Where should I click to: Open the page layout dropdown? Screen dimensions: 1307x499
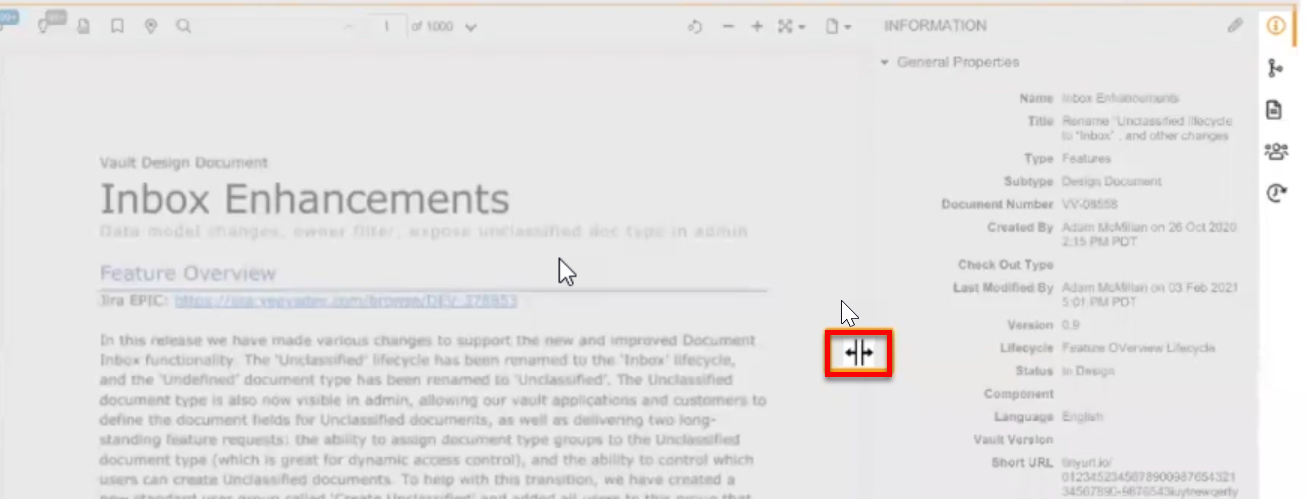tap(838, 27)
